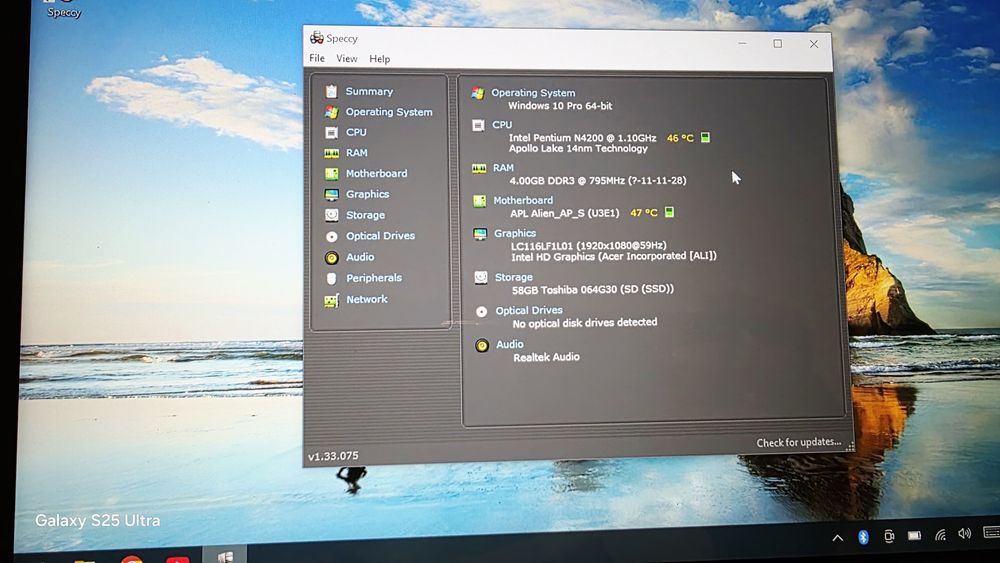Open the Wi-Fi network tray icon
1000x563 pixels.
click(940, 534)
